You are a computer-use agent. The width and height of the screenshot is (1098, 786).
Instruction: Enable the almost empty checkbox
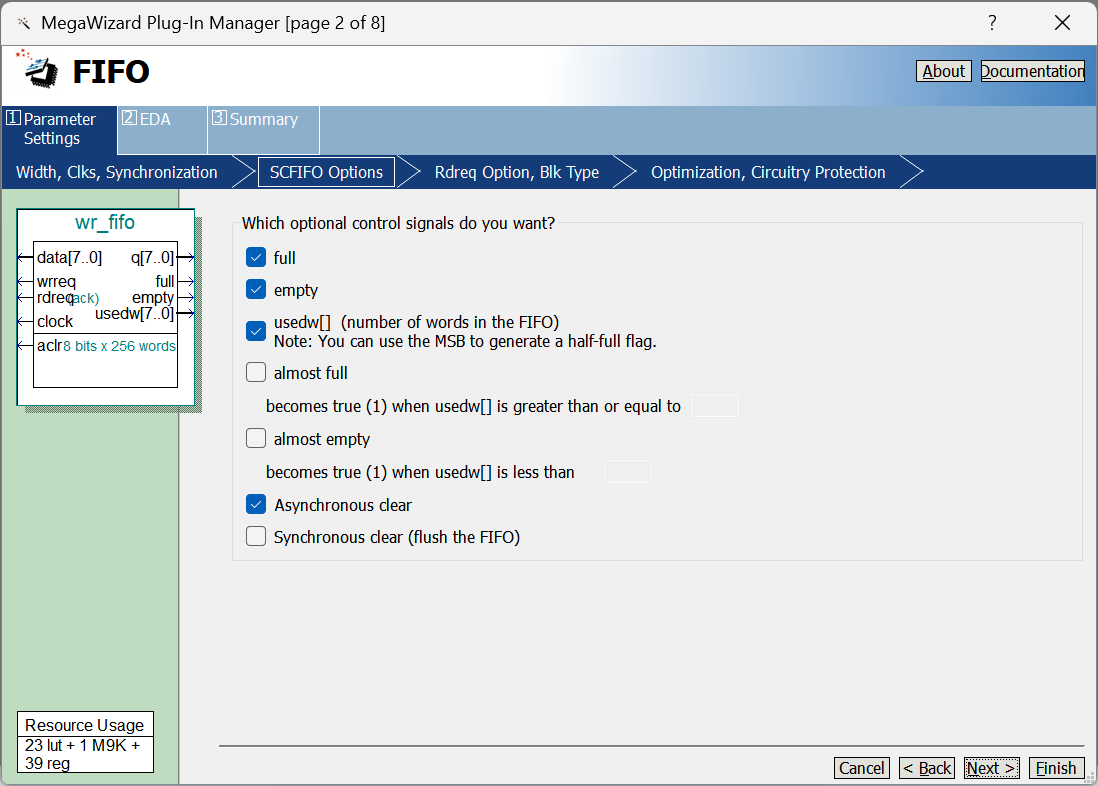(256, 439)
